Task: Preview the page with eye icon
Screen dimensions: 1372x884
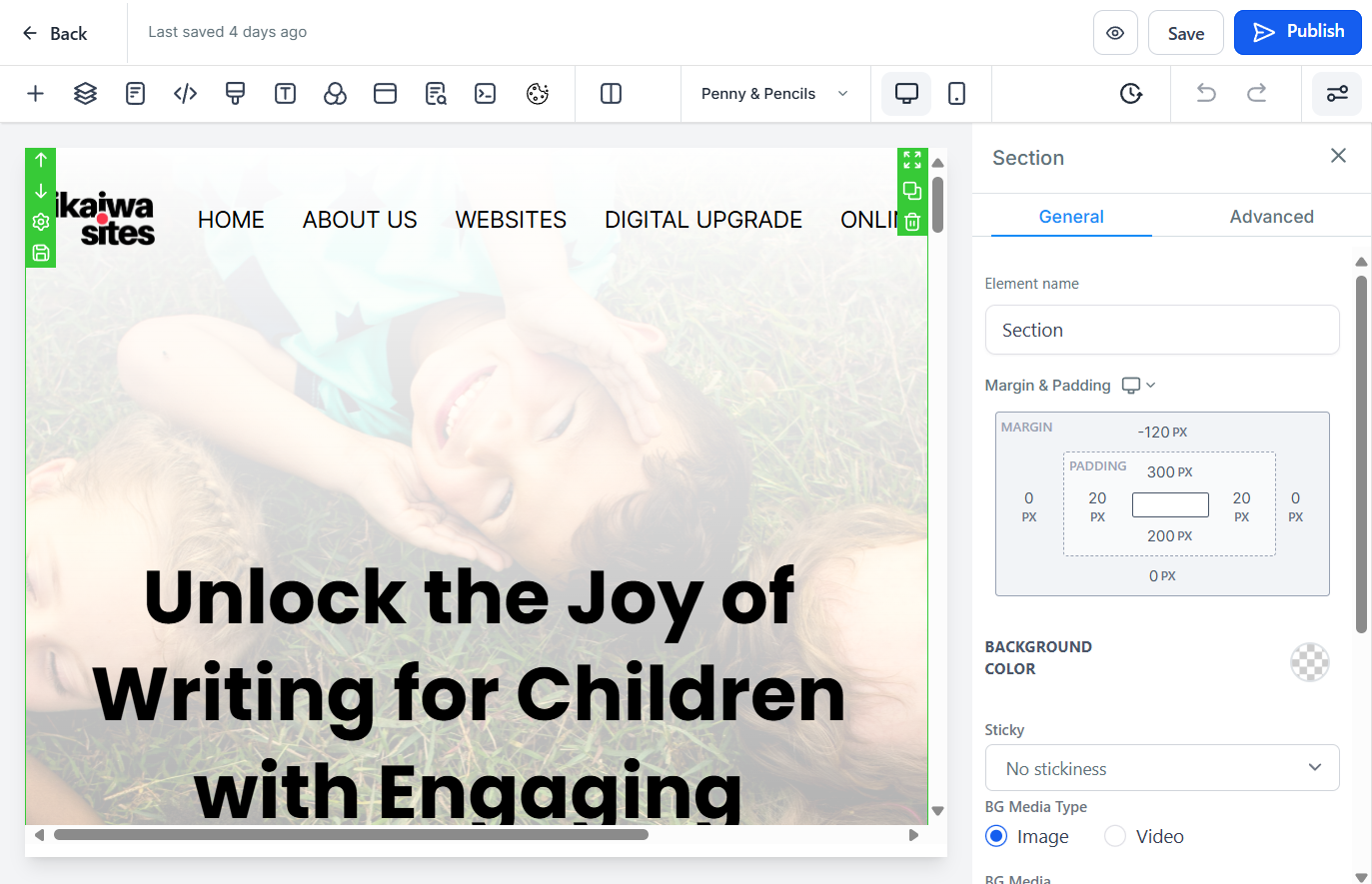Action: [1115, 33]
